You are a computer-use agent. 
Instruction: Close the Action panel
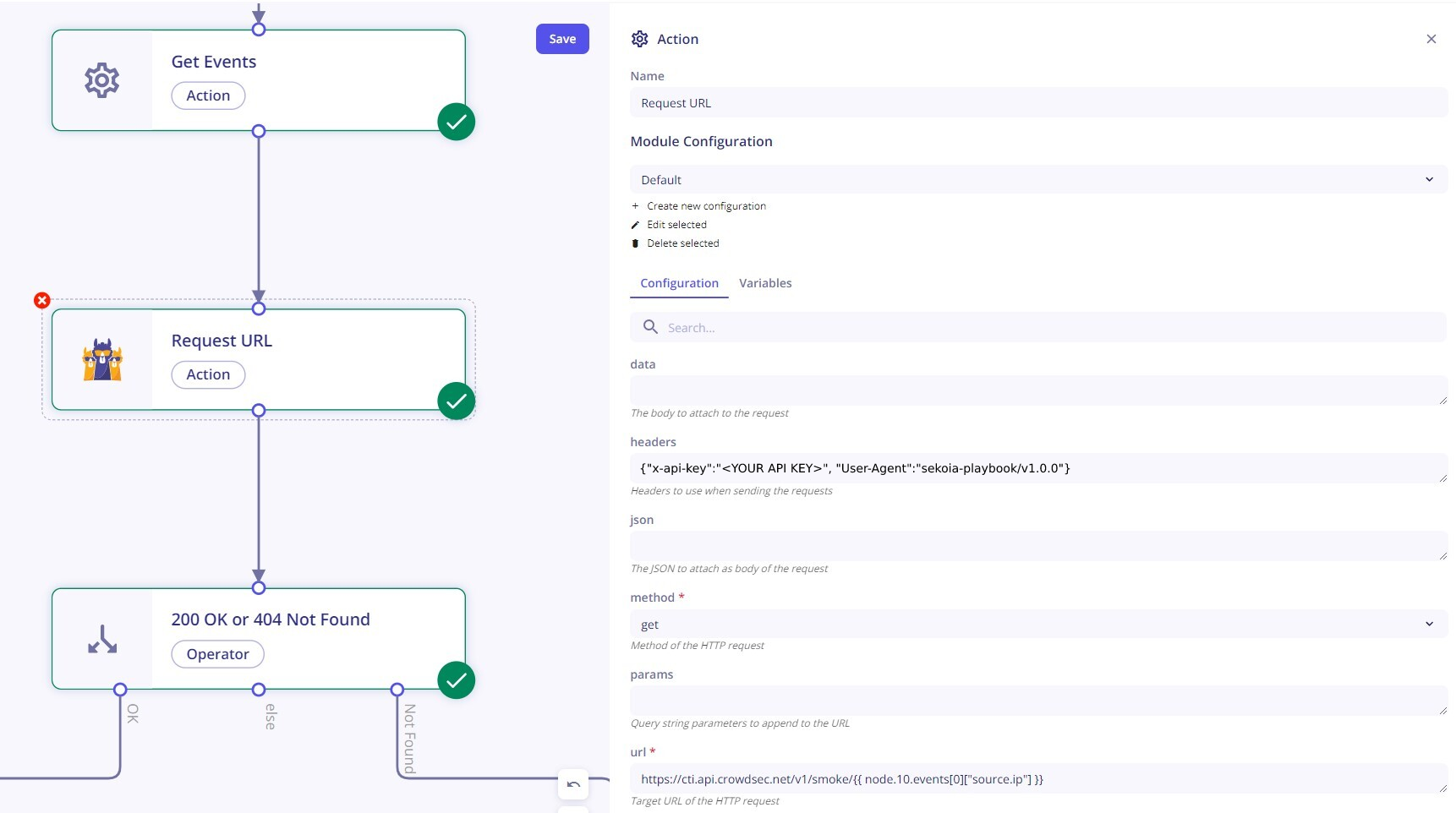1431,39
